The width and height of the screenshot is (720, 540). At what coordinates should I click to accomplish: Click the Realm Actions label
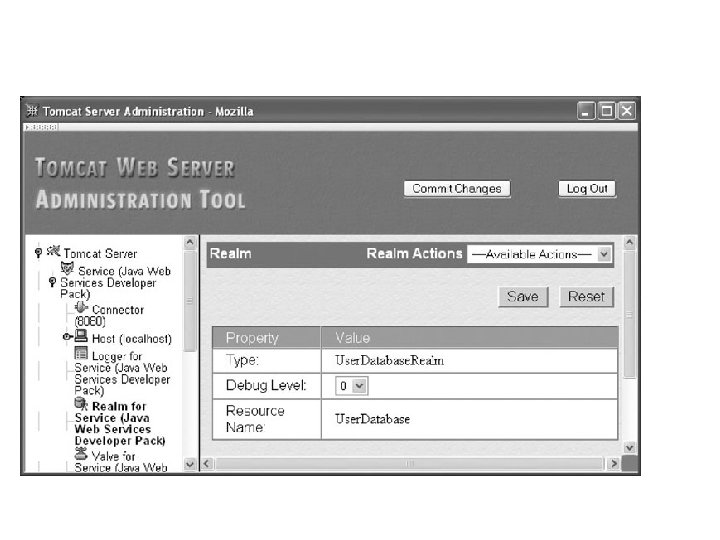tap(414, 253)
